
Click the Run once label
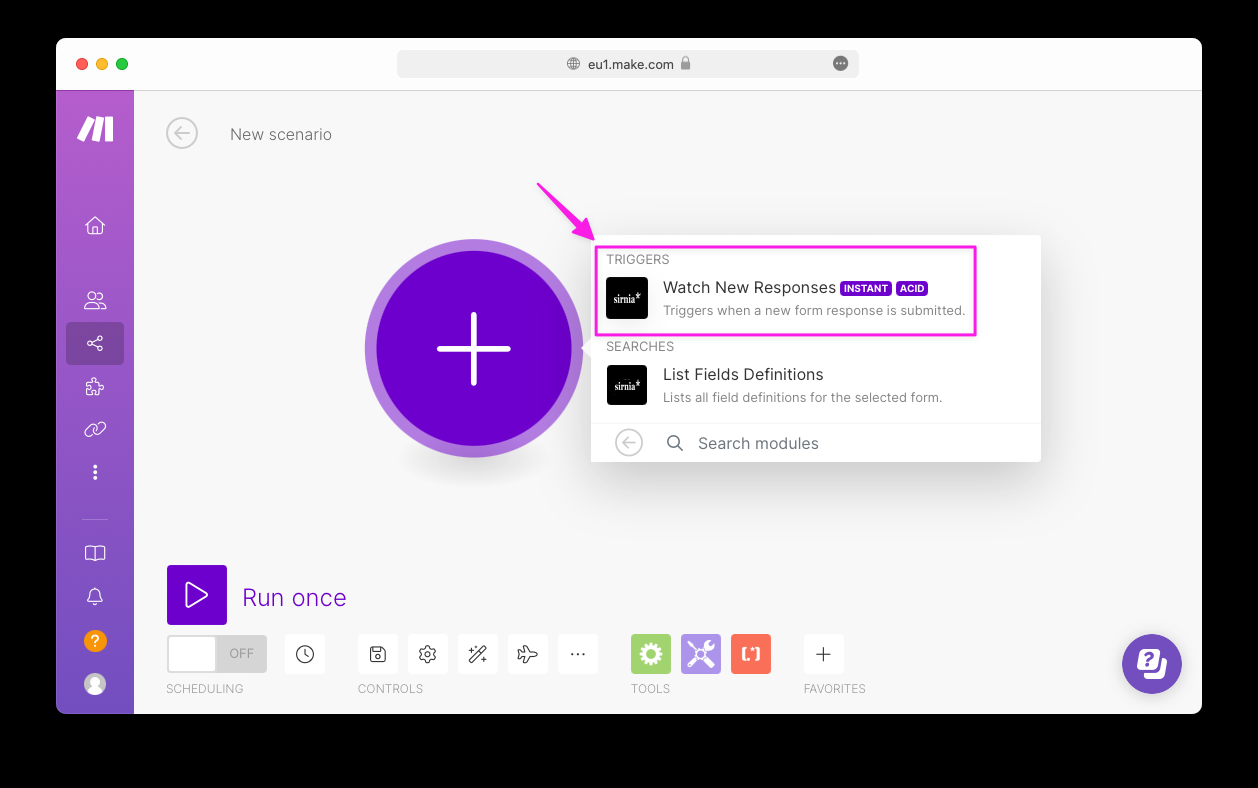pyautogui.click(x=294, y=597)
